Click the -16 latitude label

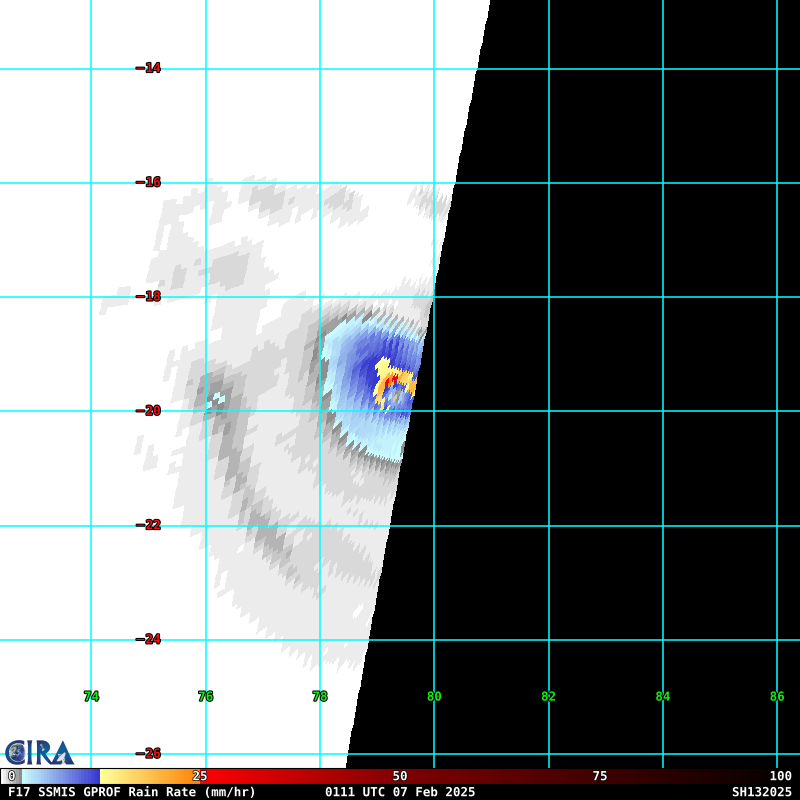point(148,182)
